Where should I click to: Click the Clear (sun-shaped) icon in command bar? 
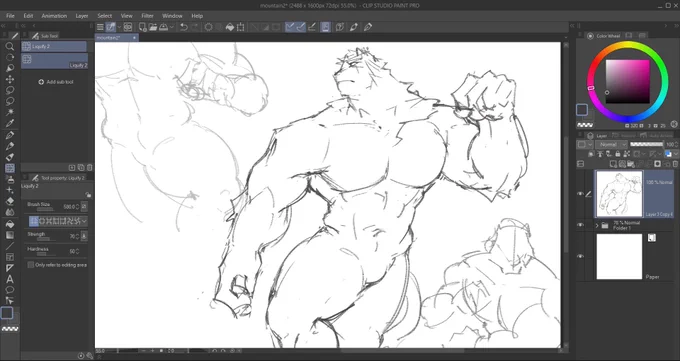pos(209,27)
